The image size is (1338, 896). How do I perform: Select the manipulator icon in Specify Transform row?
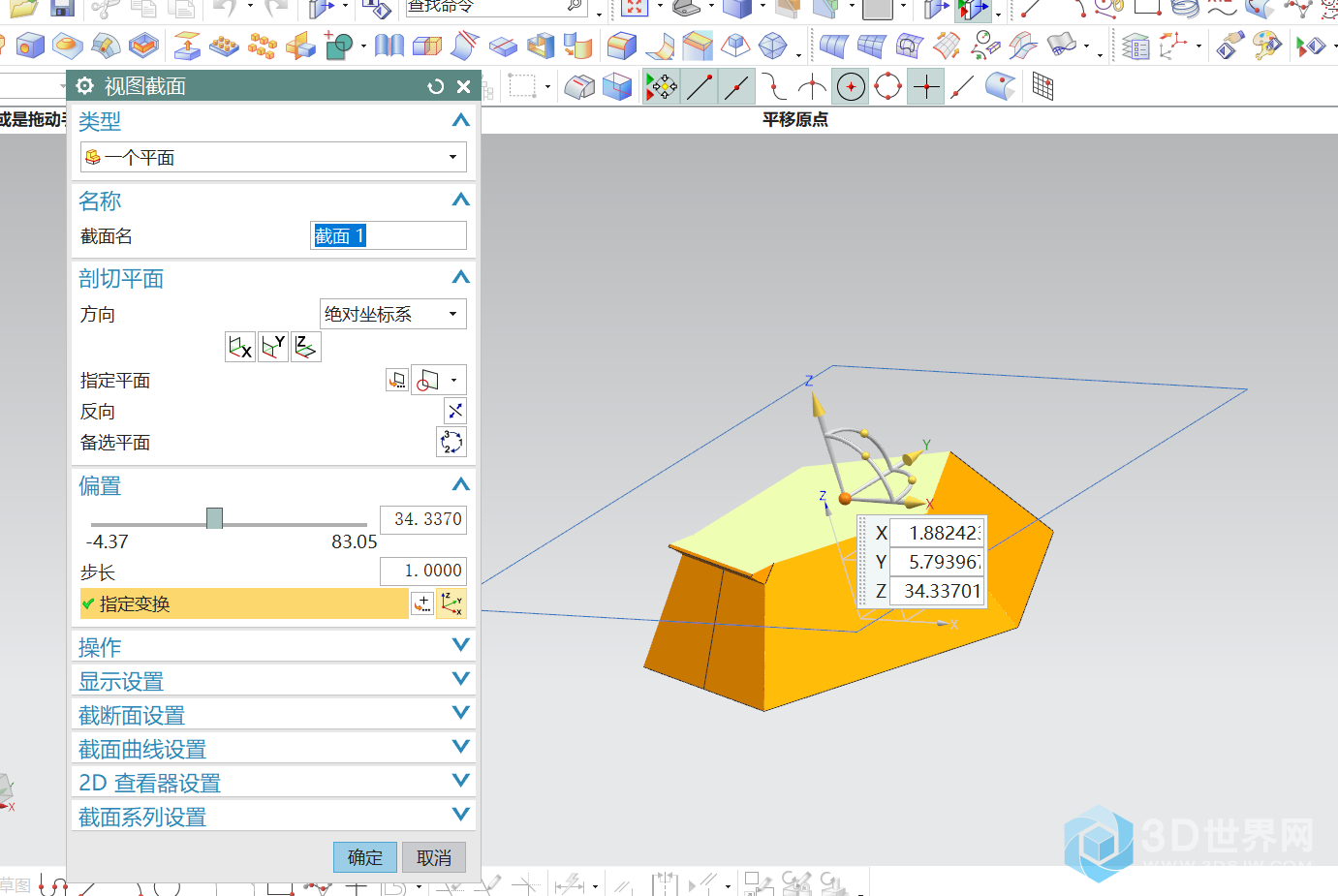point(451,603)
